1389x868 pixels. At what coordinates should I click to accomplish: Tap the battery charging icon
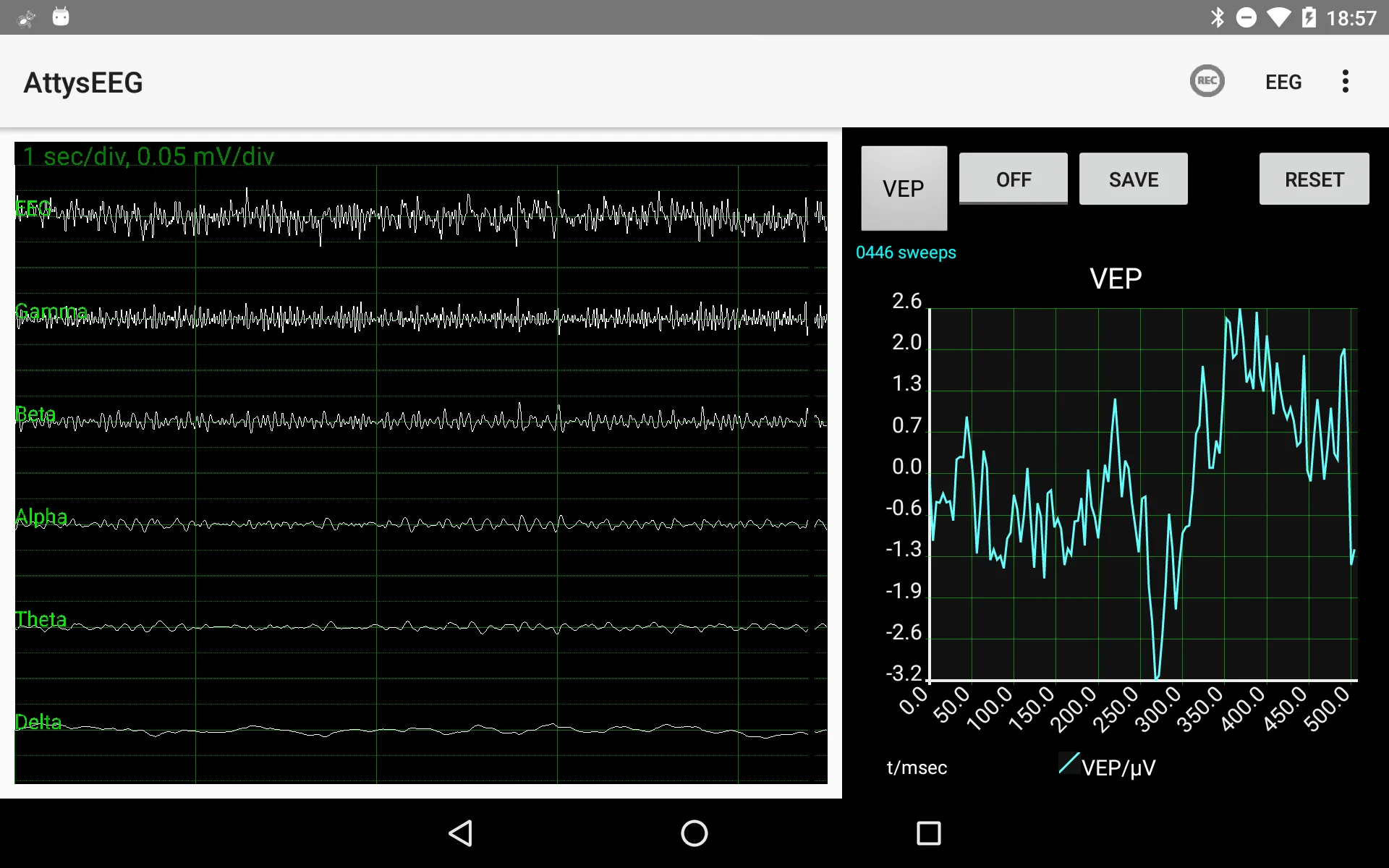[1309, 17]
